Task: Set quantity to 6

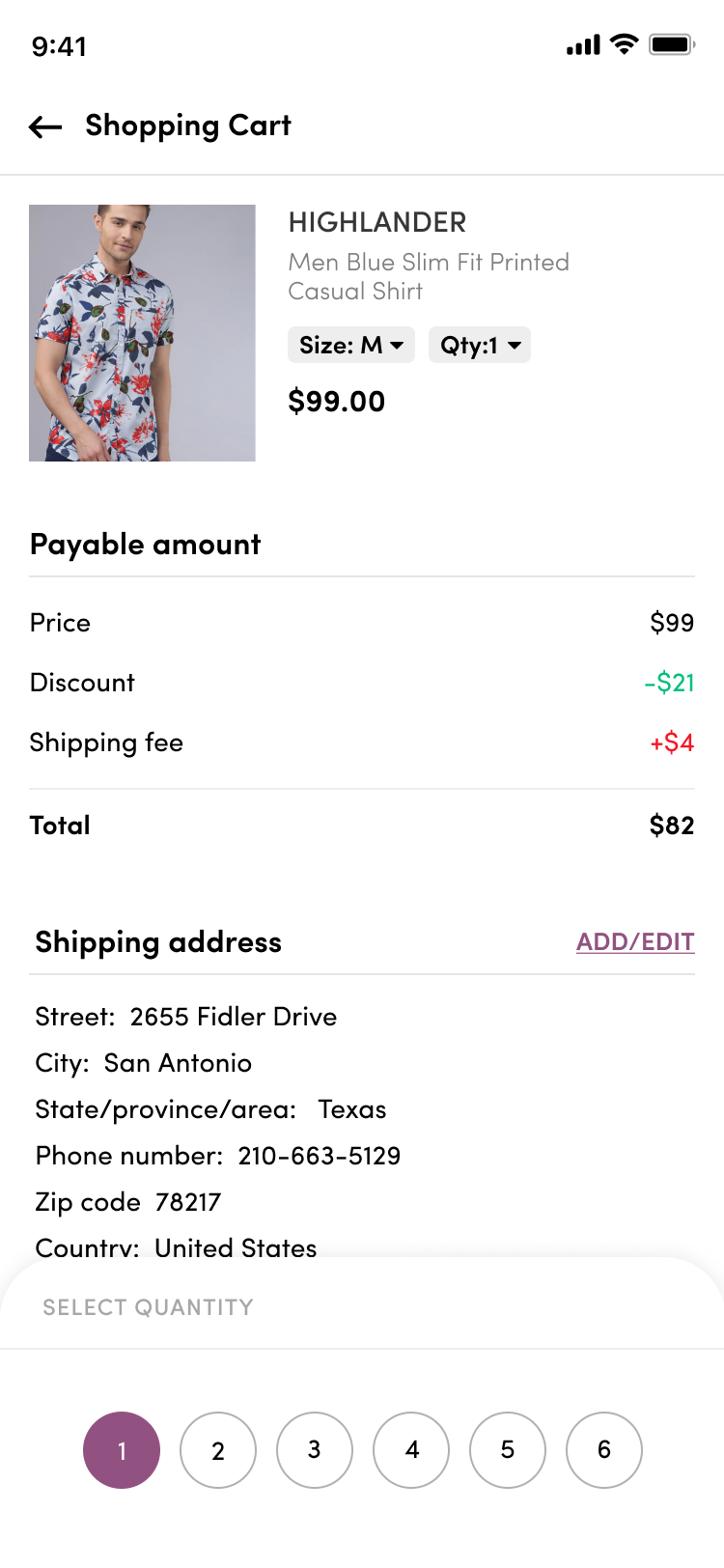Action: [x=604, y=1450]
